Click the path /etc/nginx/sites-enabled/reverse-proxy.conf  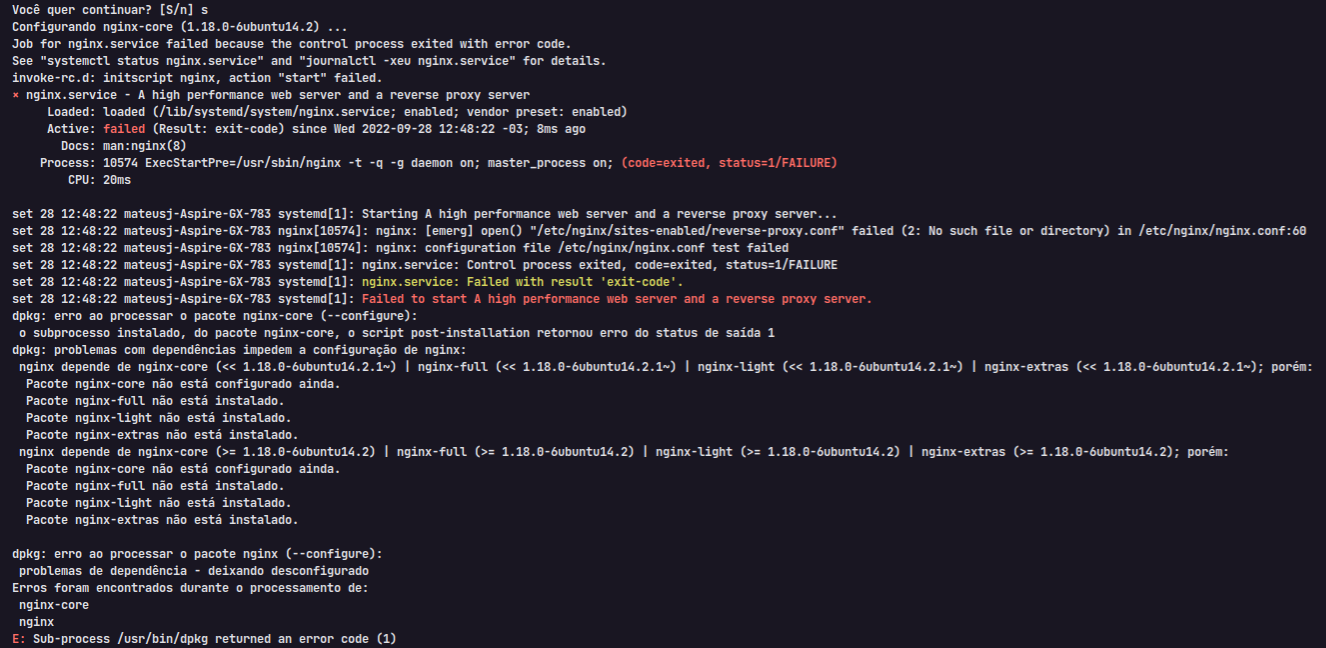coord(677,231)
